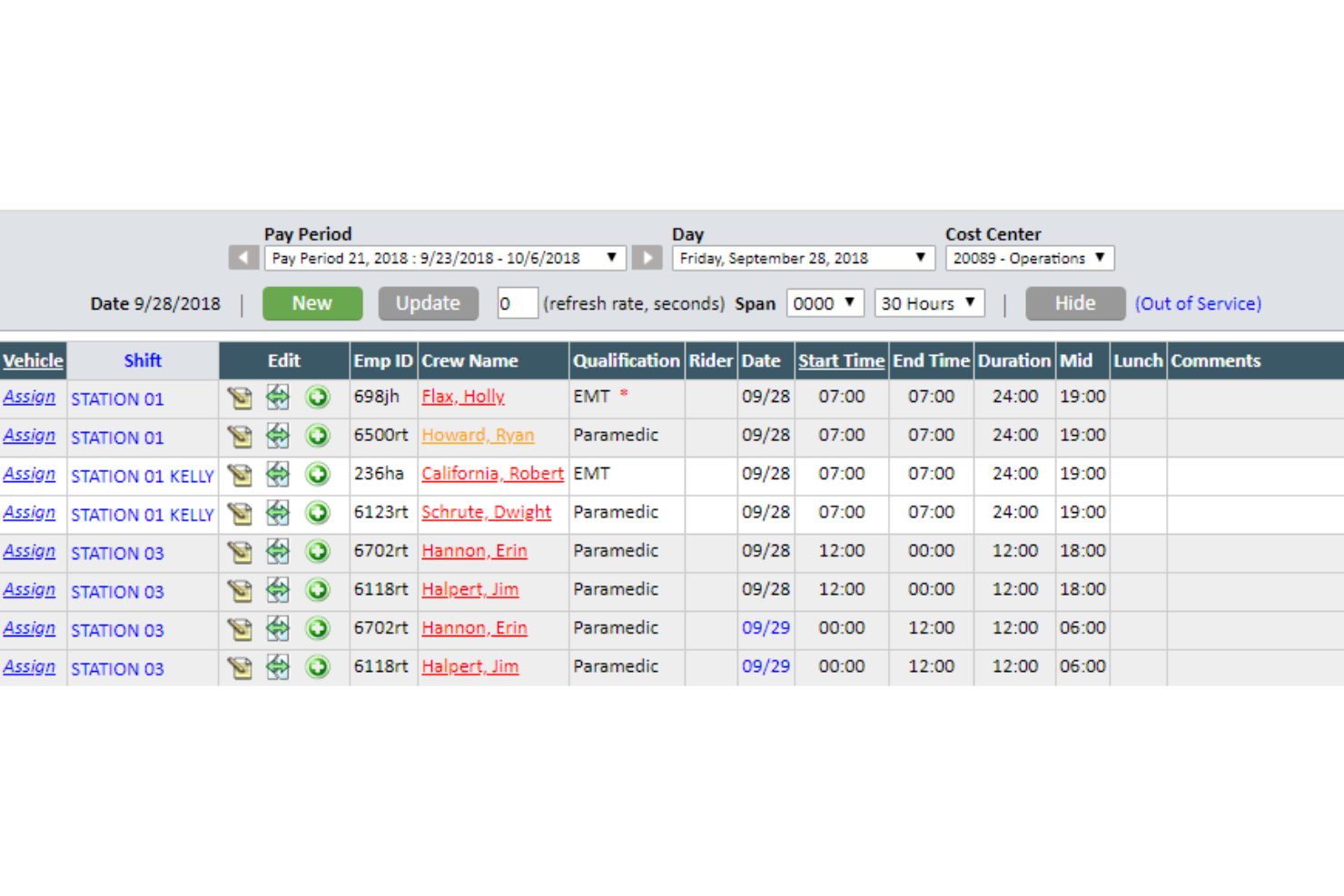Viewport: 1344px width, 896px height.
Task: Click green plus icon for California, Robert row
Action: 318,474
